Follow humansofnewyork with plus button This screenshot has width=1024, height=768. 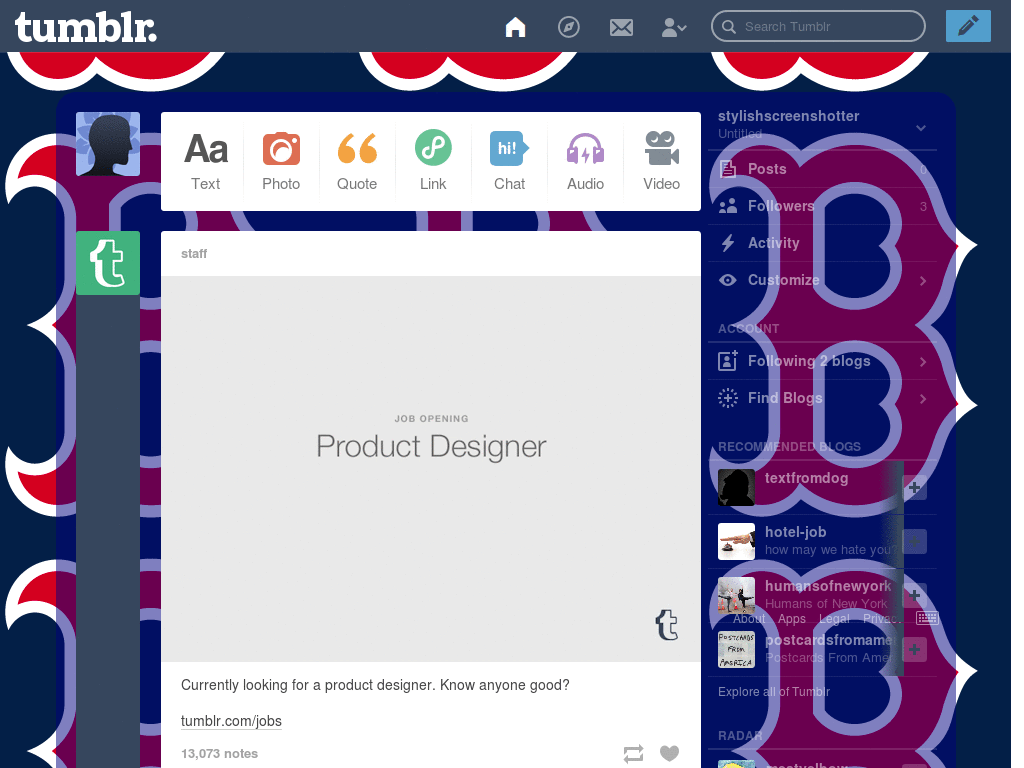click(x=914, y=595)
